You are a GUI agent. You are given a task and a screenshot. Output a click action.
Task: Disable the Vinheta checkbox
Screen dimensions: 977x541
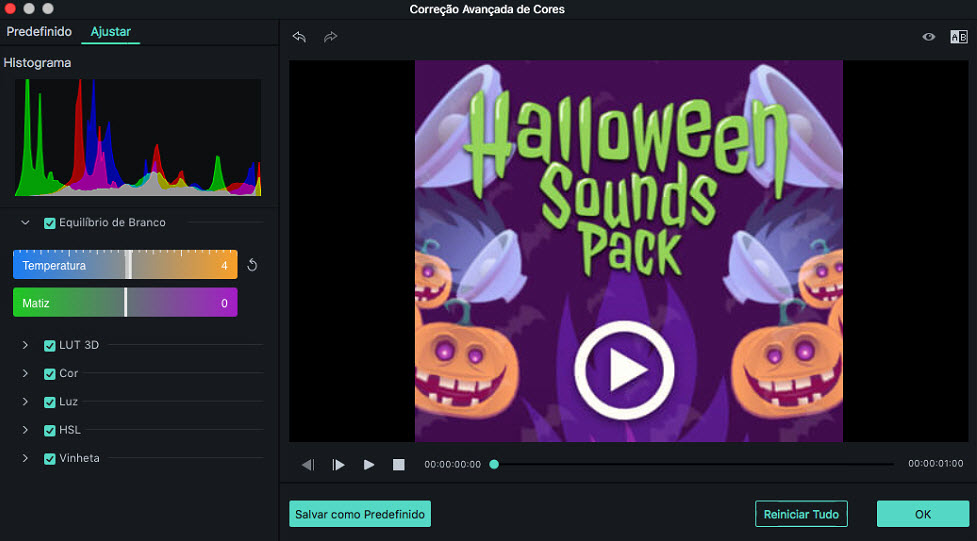(50, 459)
